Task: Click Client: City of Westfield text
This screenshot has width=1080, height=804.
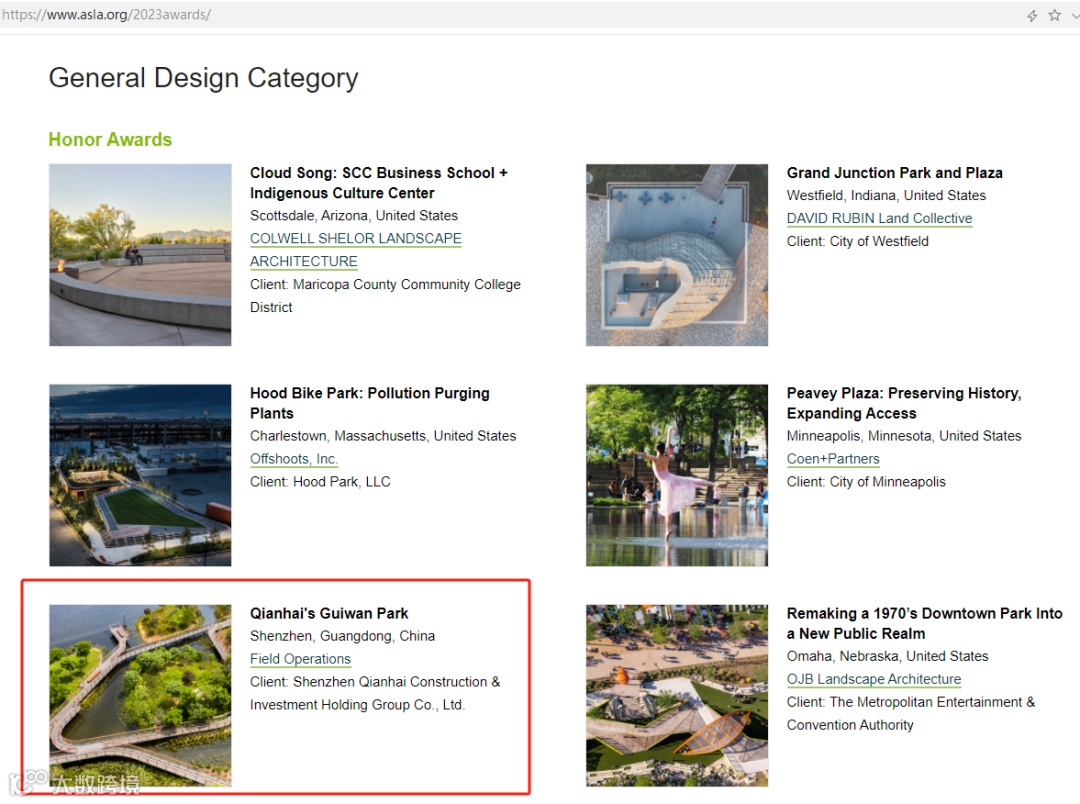Action: pyautogui.click(x=858, y=242)
